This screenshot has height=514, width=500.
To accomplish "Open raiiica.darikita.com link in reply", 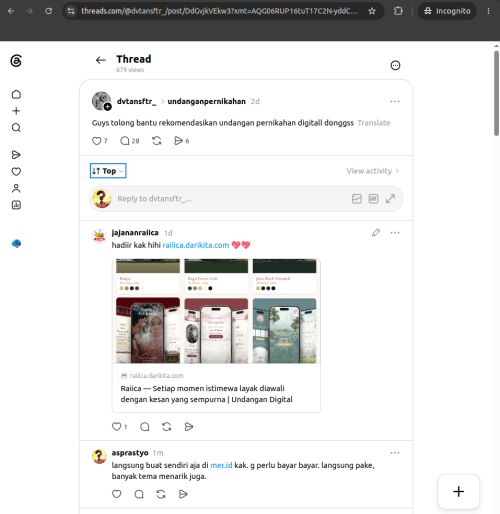I will pos(196,245).
